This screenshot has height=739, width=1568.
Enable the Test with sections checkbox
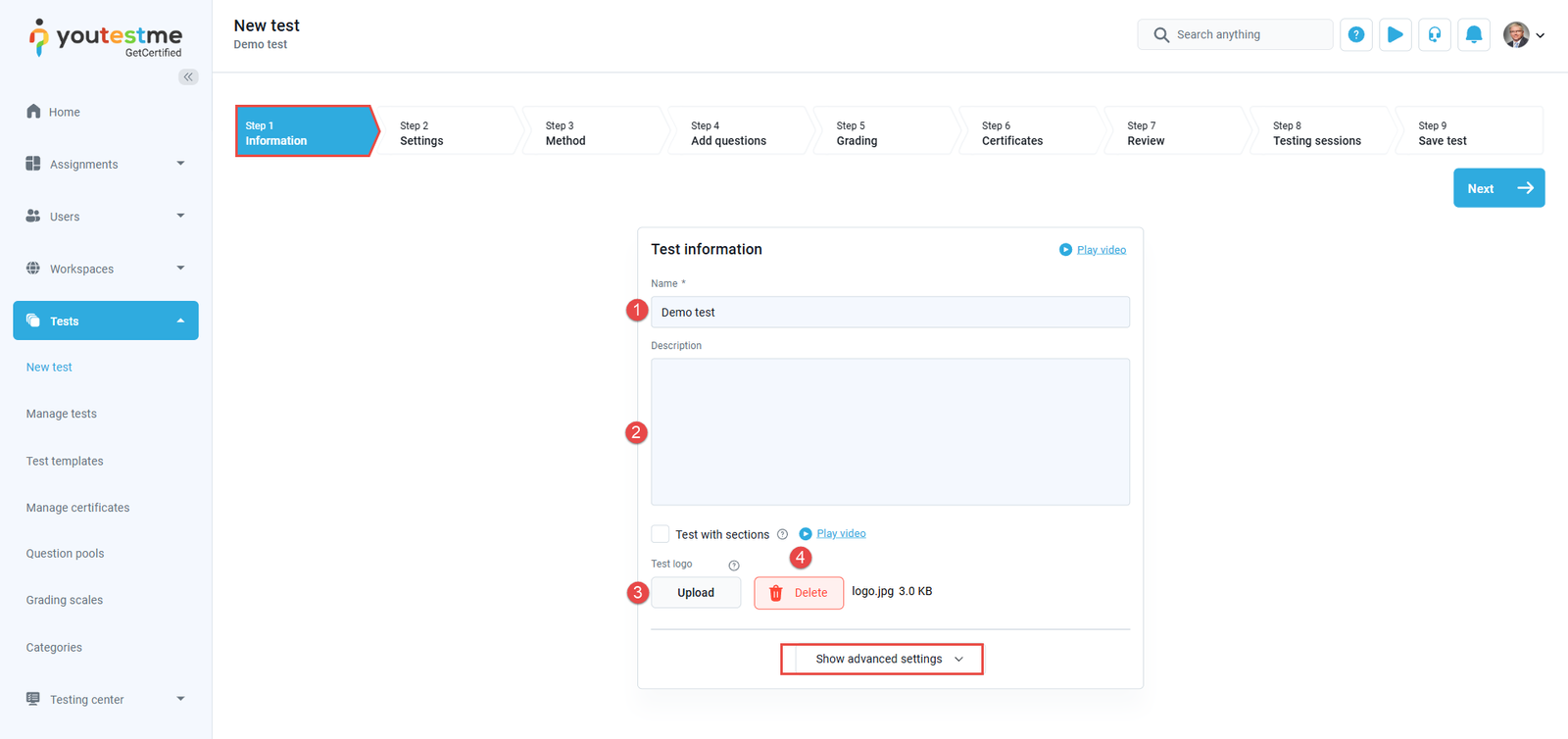click(x=661, y=534)
